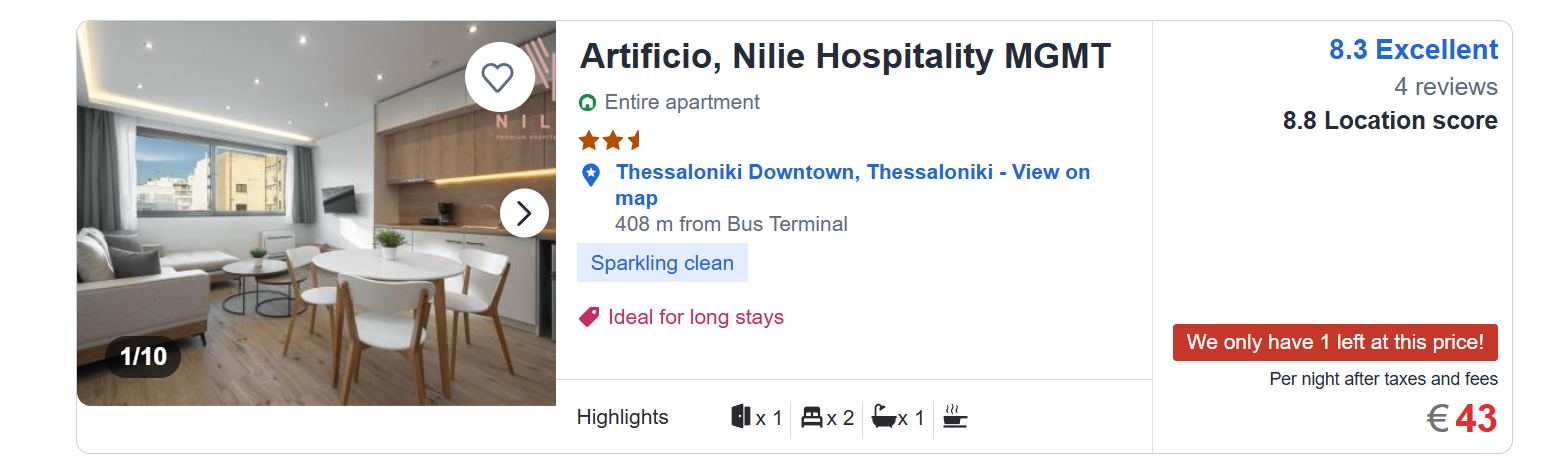Viewport: 1542px width, 464px height.
Task: Show next photo with the arrow
Action: point(524,213)
